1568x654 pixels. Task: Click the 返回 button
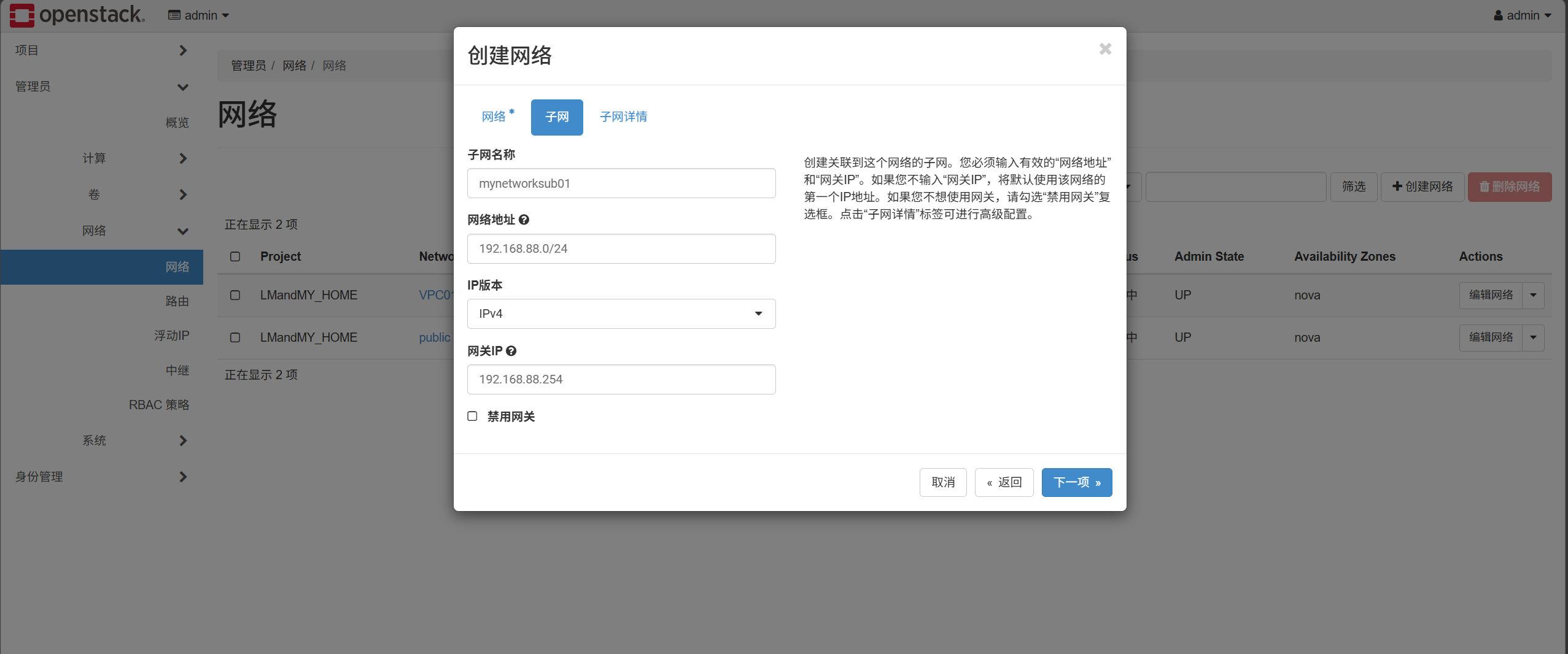pos(1004,482)
